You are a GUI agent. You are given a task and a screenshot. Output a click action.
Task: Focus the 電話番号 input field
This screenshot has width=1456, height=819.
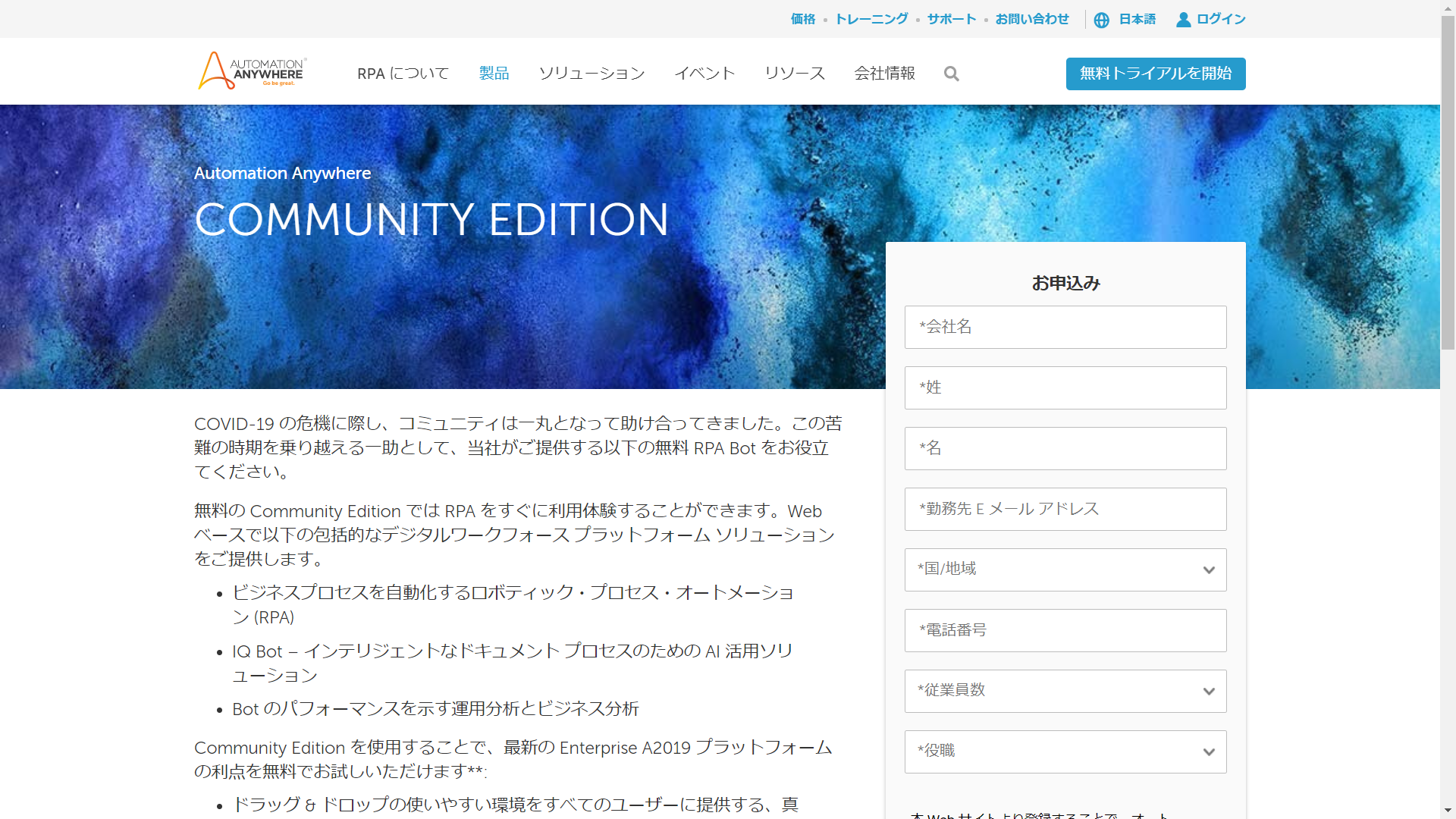(1065, 630)
